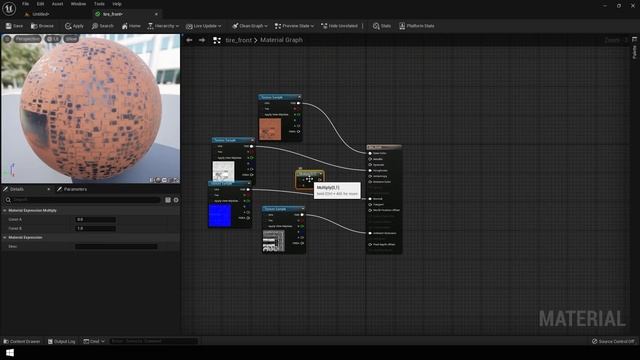Click the console command input field

click(153, 341)
